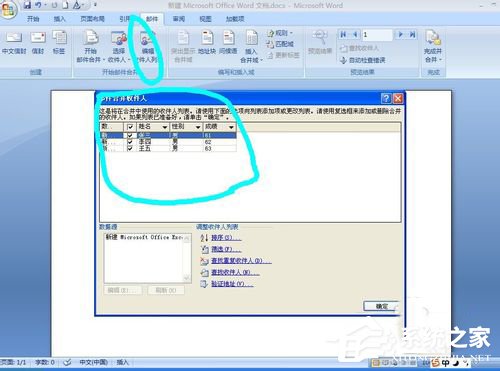Go to the first record arrow
This screenshot has height=371, width=500.
(x=343, y=34)
